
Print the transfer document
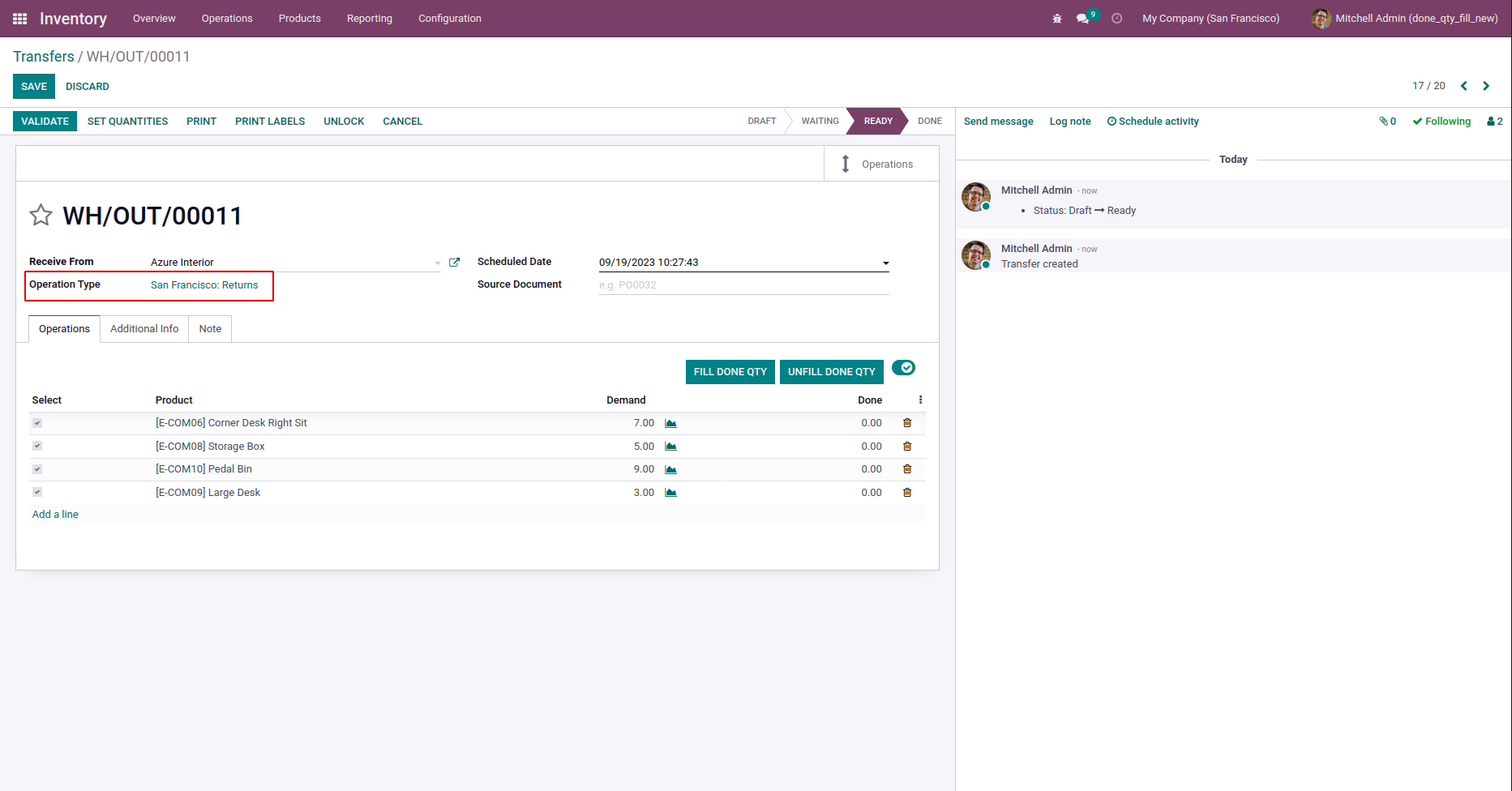(202, 122)
